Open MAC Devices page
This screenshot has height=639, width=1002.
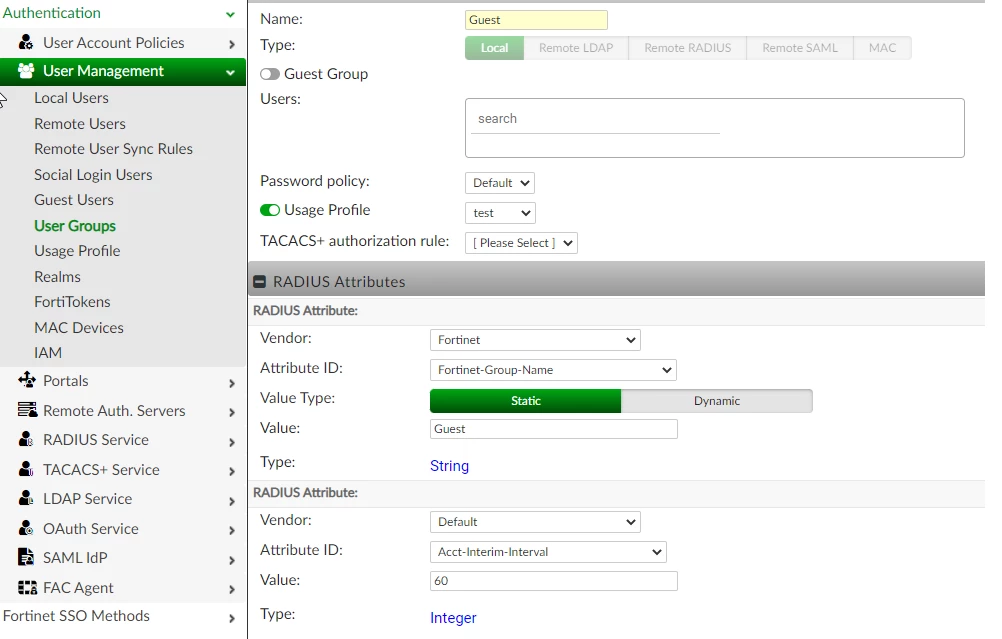(79, 328)
